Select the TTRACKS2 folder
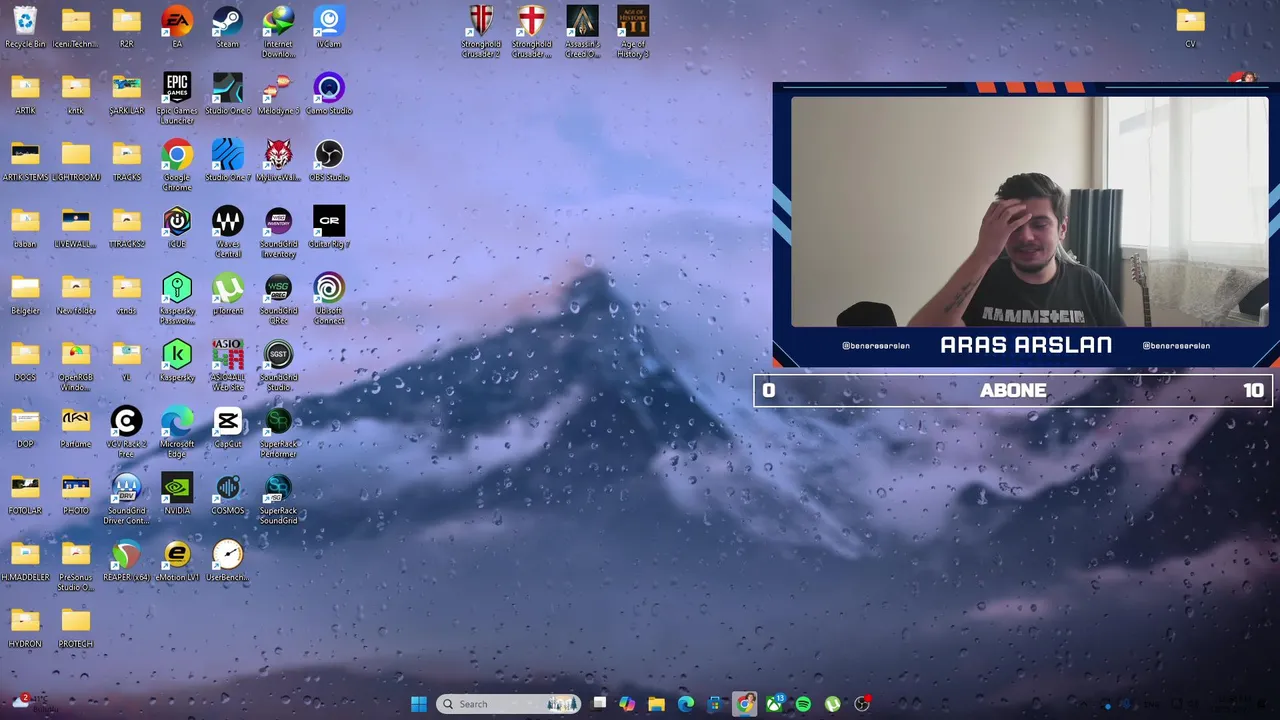Viewport: 1280px width, 720px height. 126,227
